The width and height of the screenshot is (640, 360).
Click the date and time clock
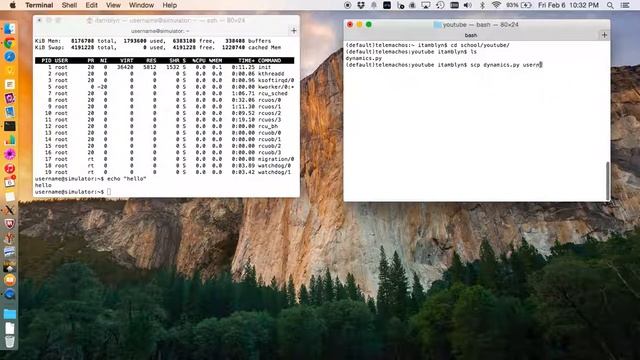568,5
